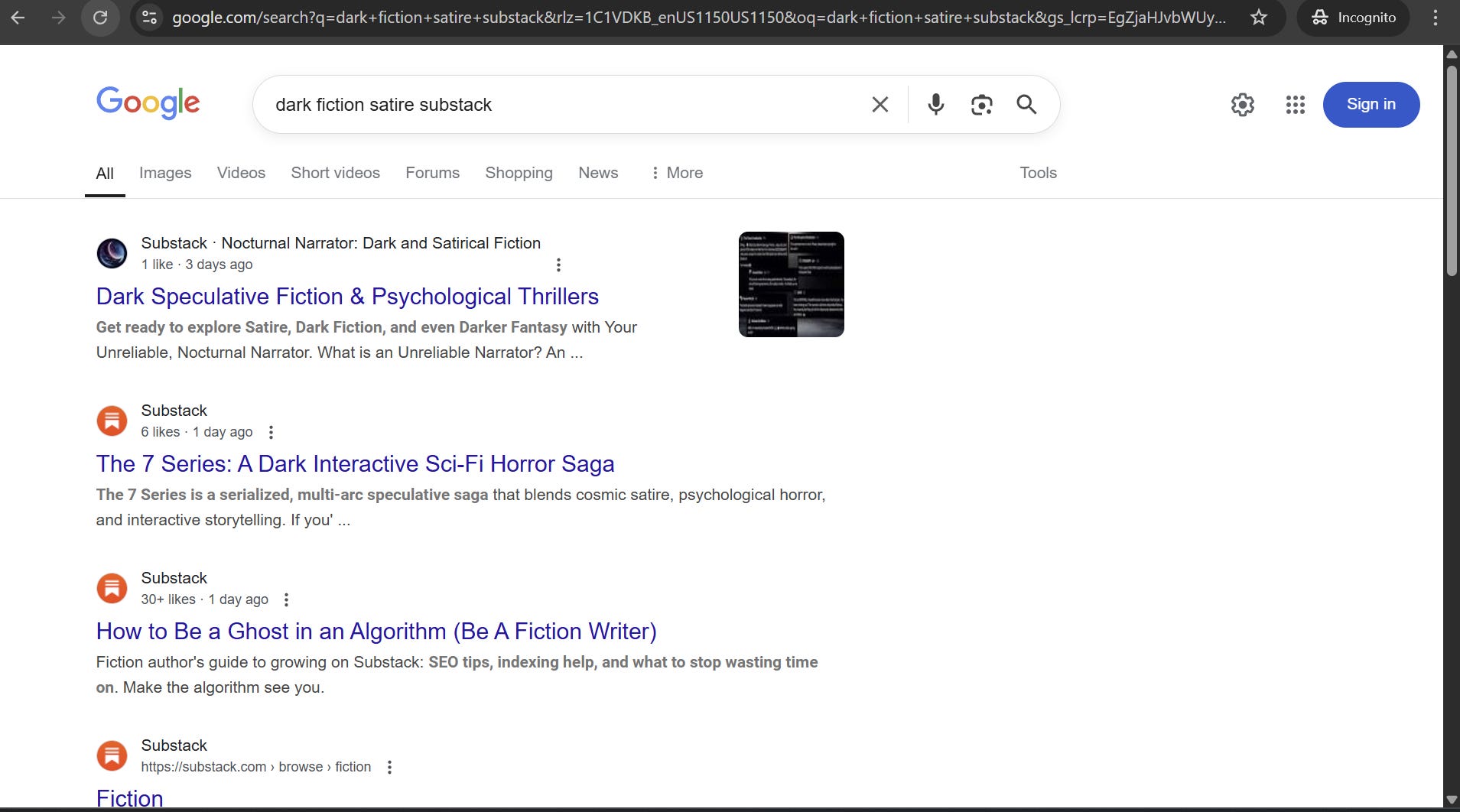Viewport: 1460px width, 812px height.
Task: Click the page vertical scrollbar thumb
Action: (x=1452, y=171)
